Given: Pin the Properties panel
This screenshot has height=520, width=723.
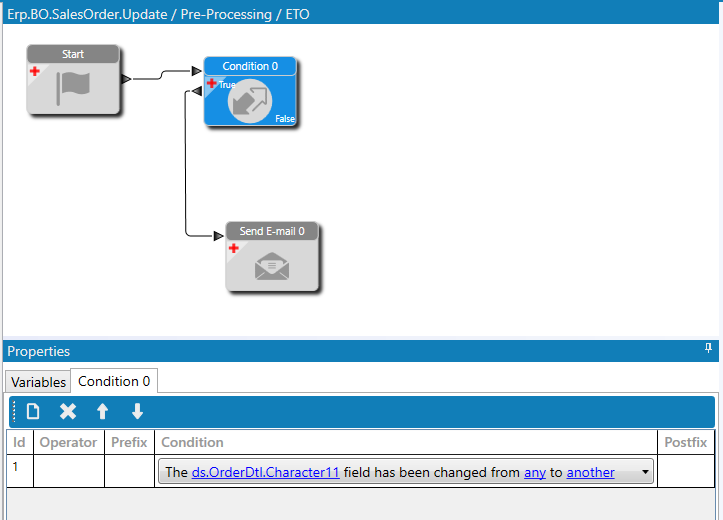Looking at the screenshot, I should [708, 348].
